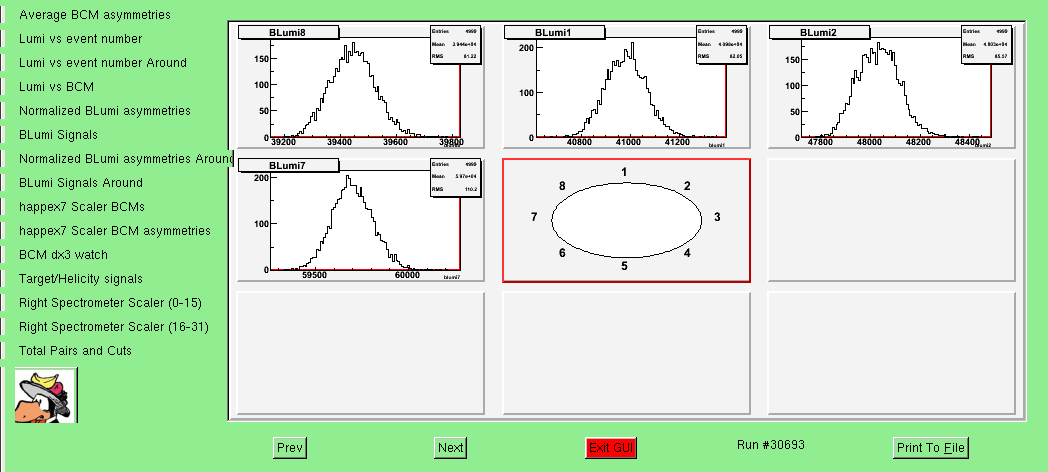Viewport: 1048px width, 472px height.
Task: Select Target/Helicity signals page
Action: click(80, 279)
